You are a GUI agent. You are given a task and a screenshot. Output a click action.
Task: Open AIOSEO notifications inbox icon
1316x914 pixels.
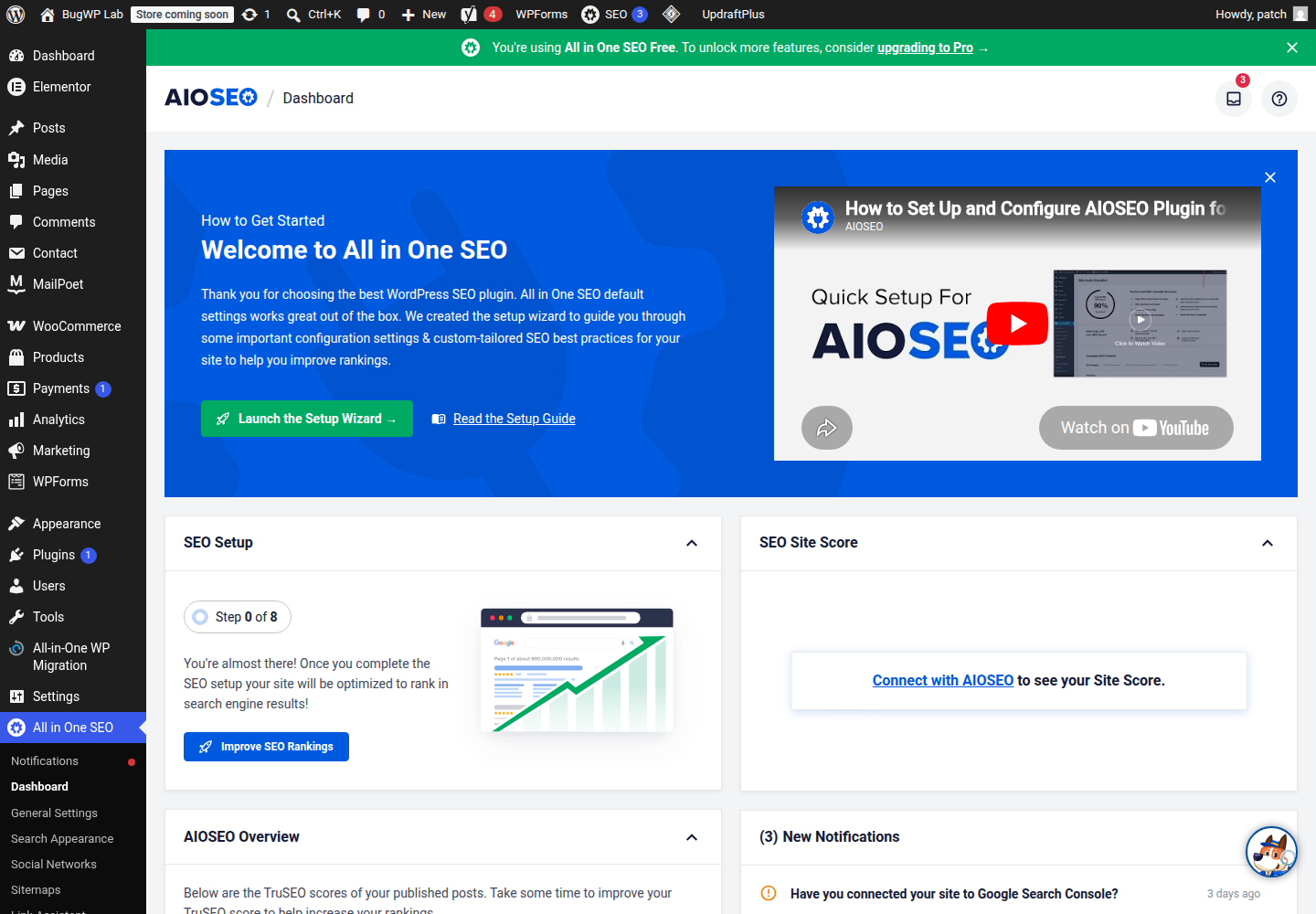pyautogui.click(x=1234, y=99)
